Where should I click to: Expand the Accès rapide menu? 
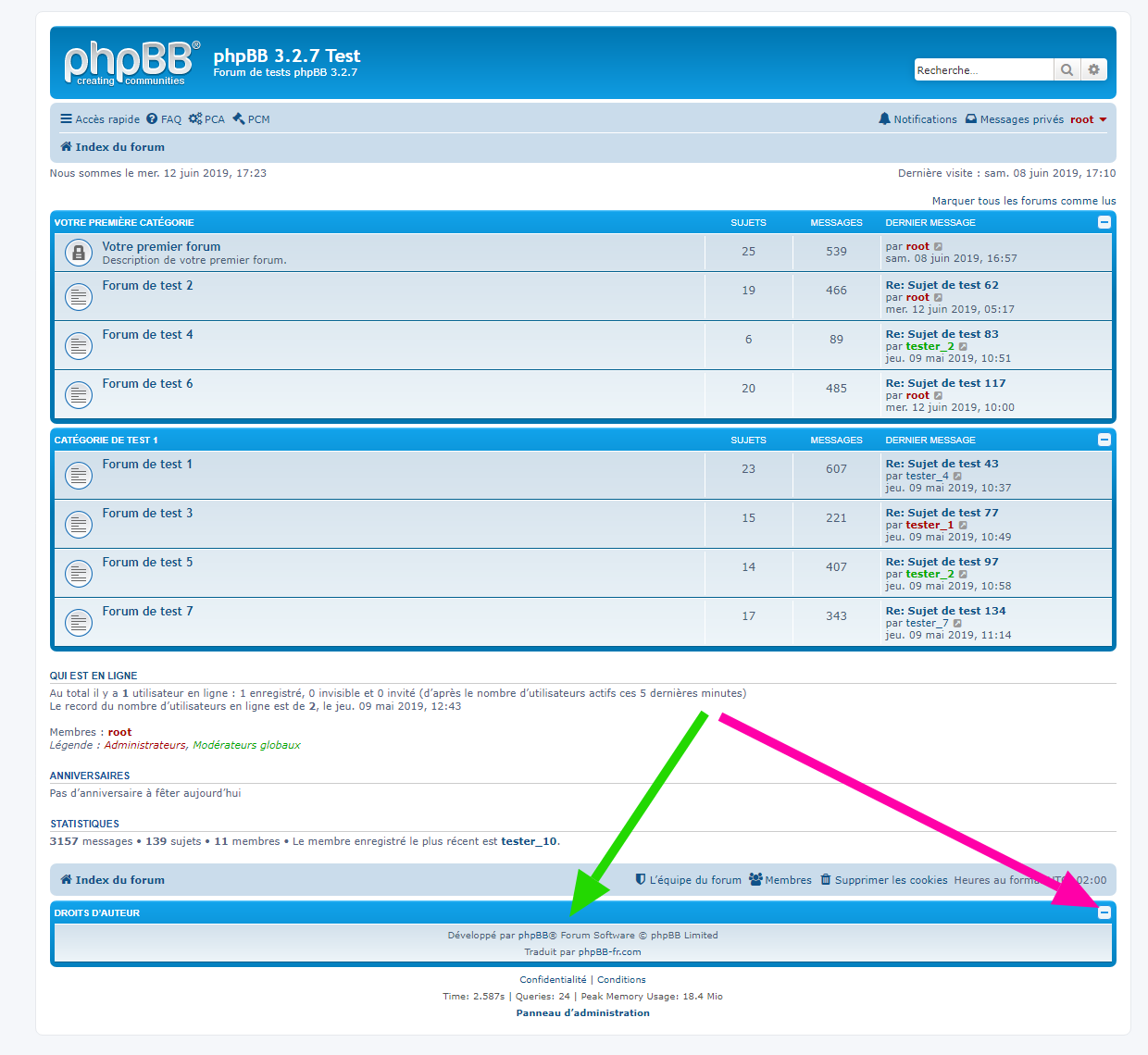pos(100,119)
